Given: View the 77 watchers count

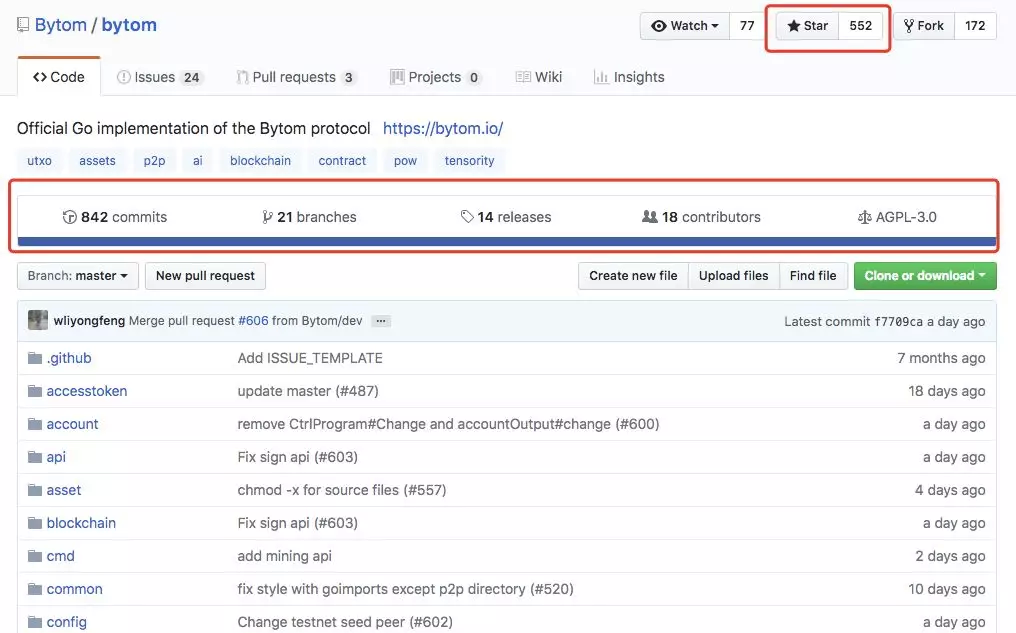Looking at the screenshot, I should tap(747, 26).
